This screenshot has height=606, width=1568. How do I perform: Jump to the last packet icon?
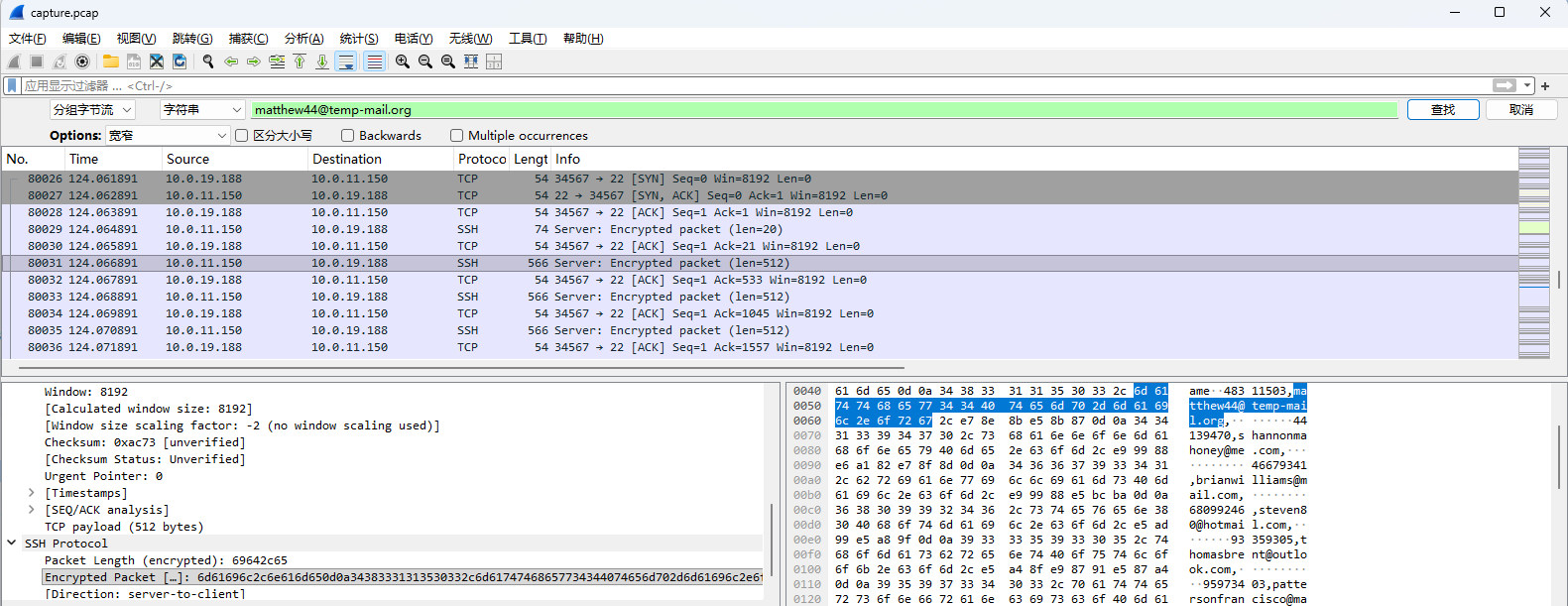pyautogui.click(x=322, y=61)
